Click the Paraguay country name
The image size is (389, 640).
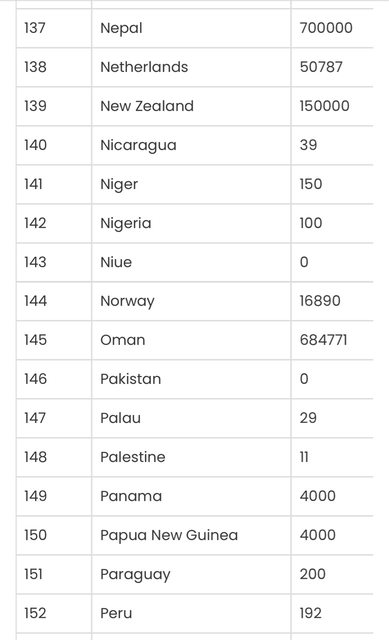click(135, 575)
